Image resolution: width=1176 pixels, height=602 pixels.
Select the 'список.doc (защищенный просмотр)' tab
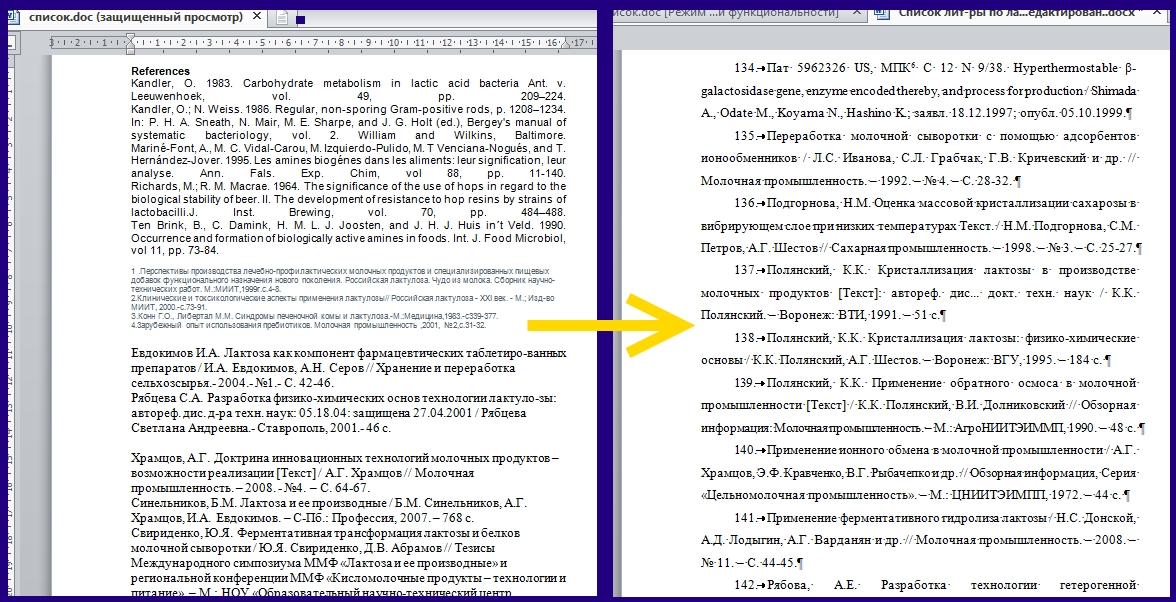point(136,16)
